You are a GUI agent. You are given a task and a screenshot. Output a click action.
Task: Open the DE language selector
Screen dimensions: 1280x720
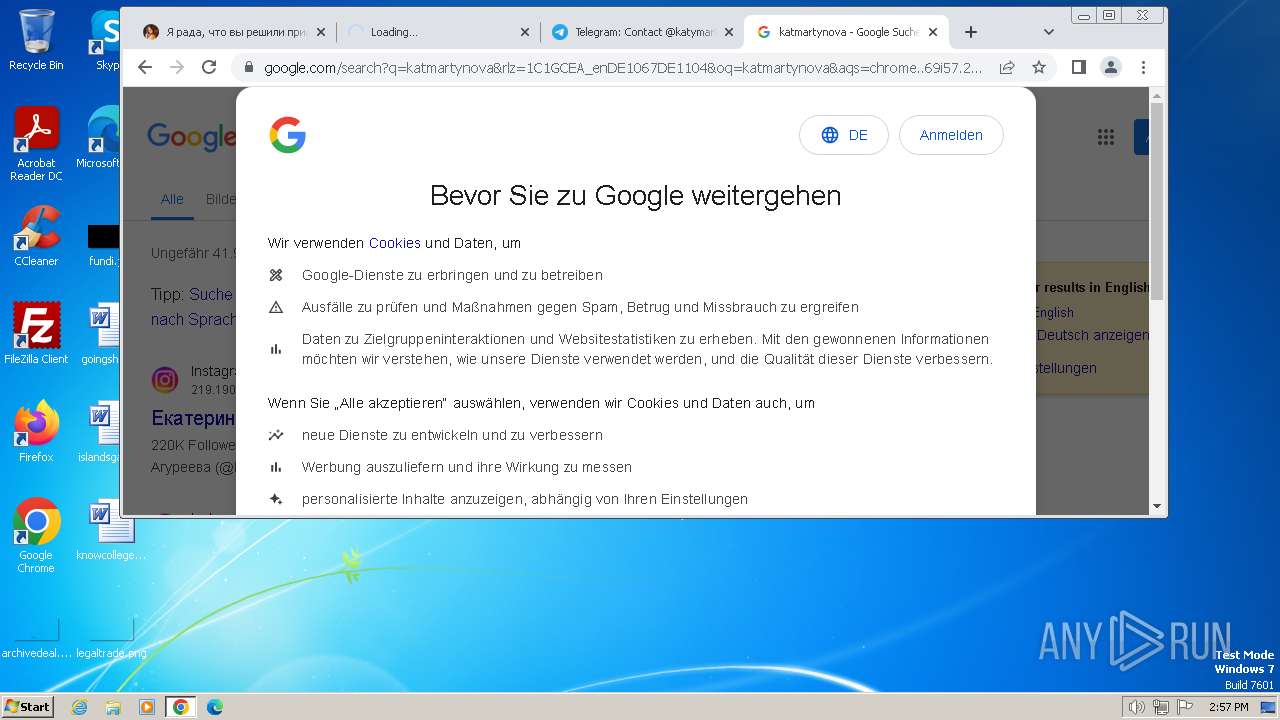pos(844,135)
